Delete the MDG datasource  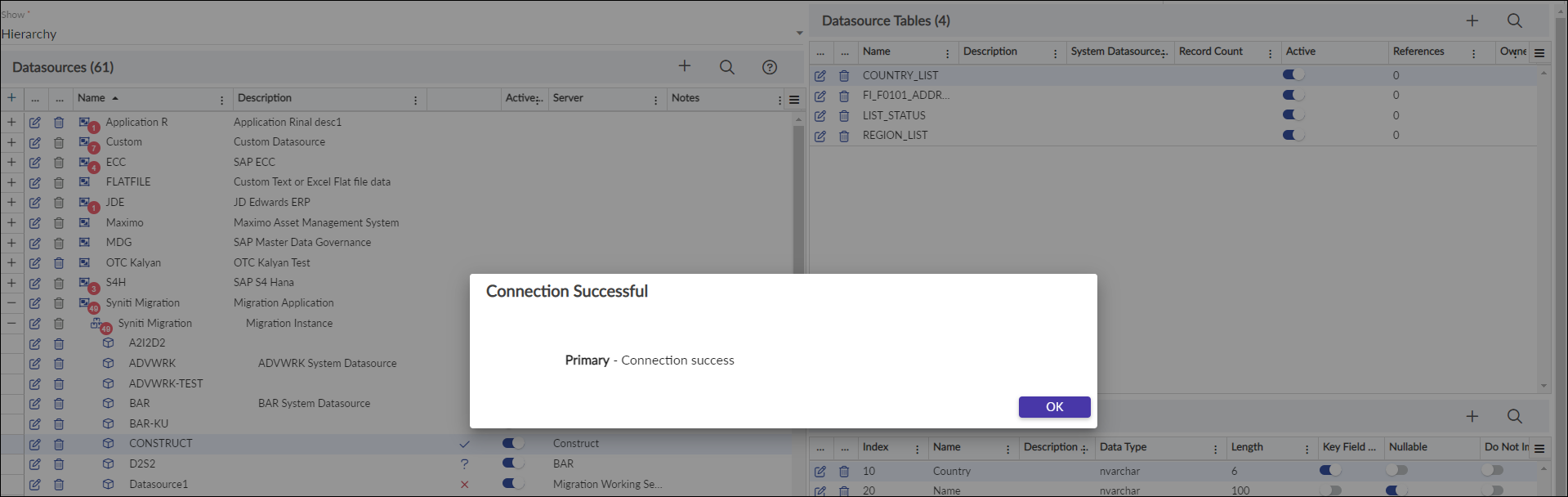[x=59, y=243]
